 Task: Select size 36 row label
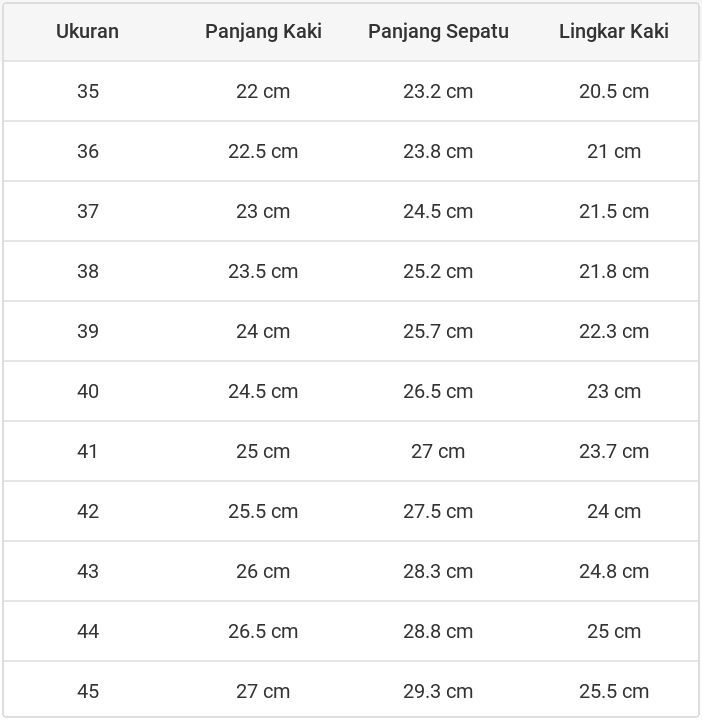click(88, 151)
